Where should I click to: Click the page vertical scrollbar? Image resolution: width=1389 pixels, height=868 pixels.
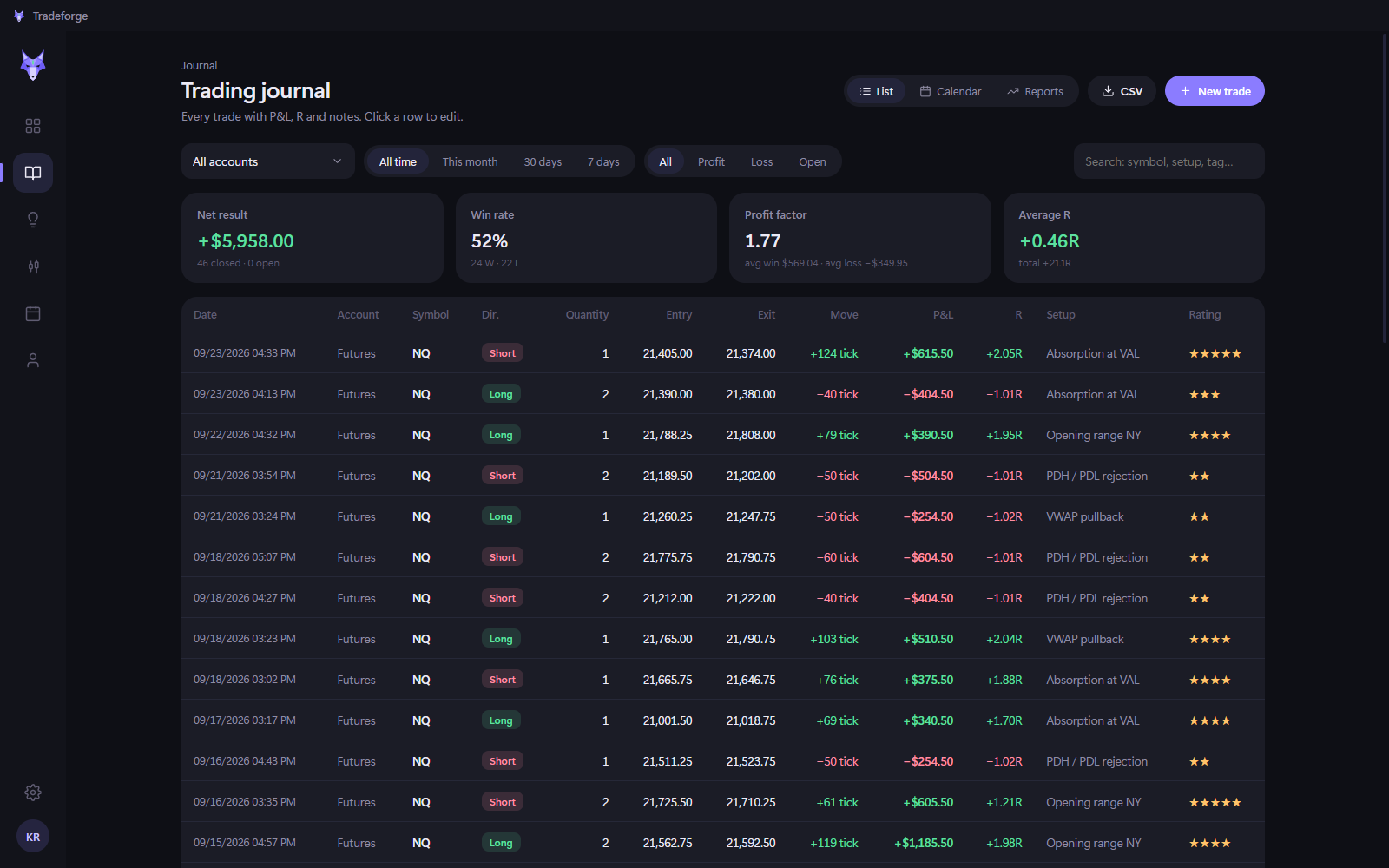1385,187
